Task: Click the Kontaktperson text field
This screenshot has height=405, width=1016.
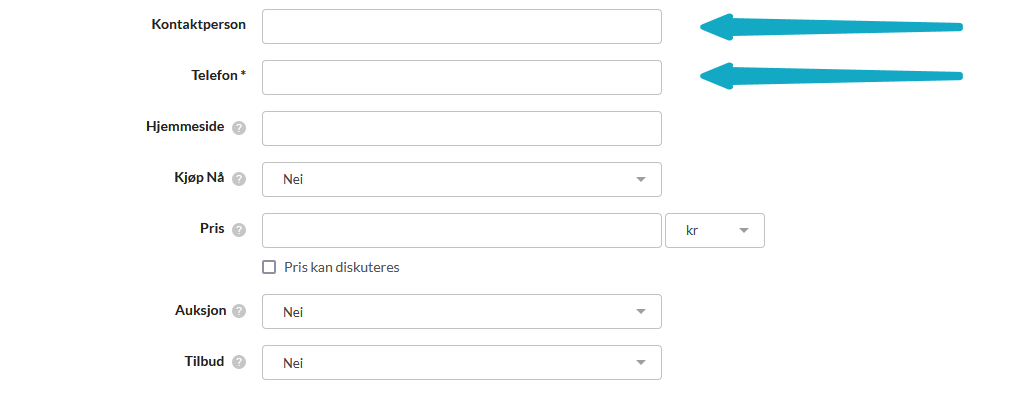Action: (x=461, y=26)
